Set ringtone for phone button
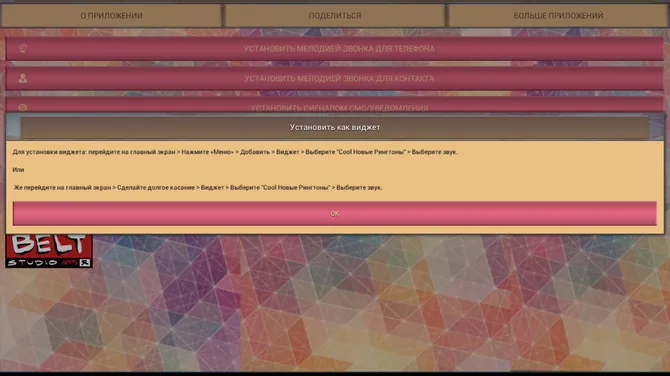Image resolution: width=670 pixels, height=376 pixels. pos(335,48)
